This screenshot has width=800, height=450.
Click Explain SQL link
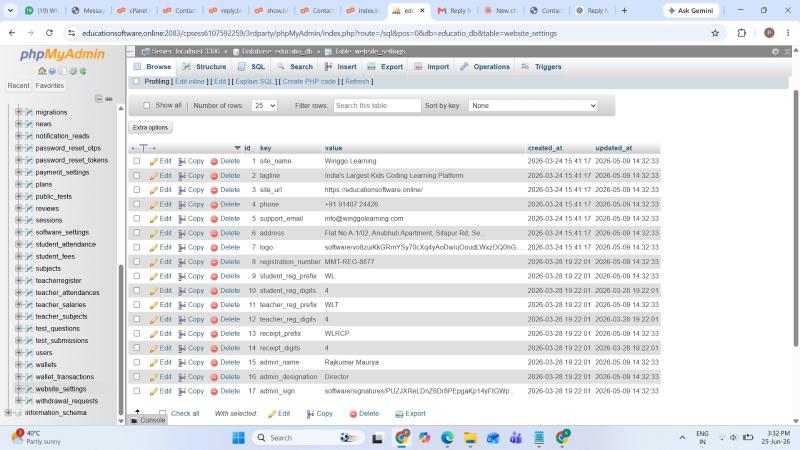click(254, 82)
